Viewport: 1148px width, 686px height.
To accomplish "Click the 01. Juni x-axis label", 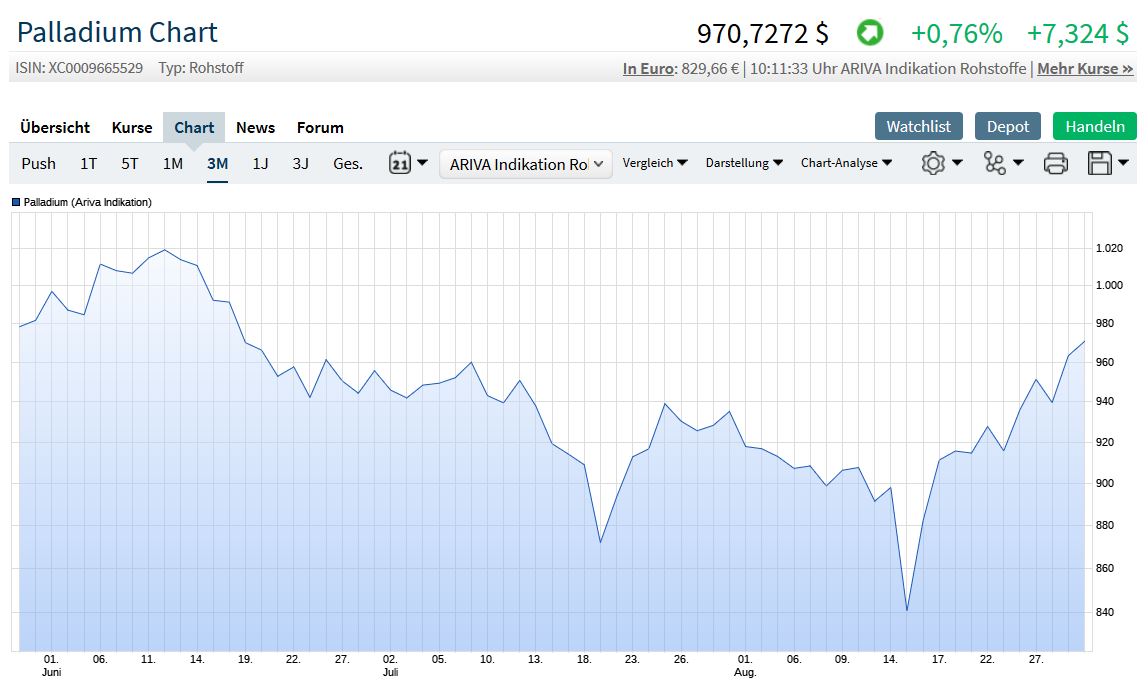I will pyautogui.click(x=51, y=666).
